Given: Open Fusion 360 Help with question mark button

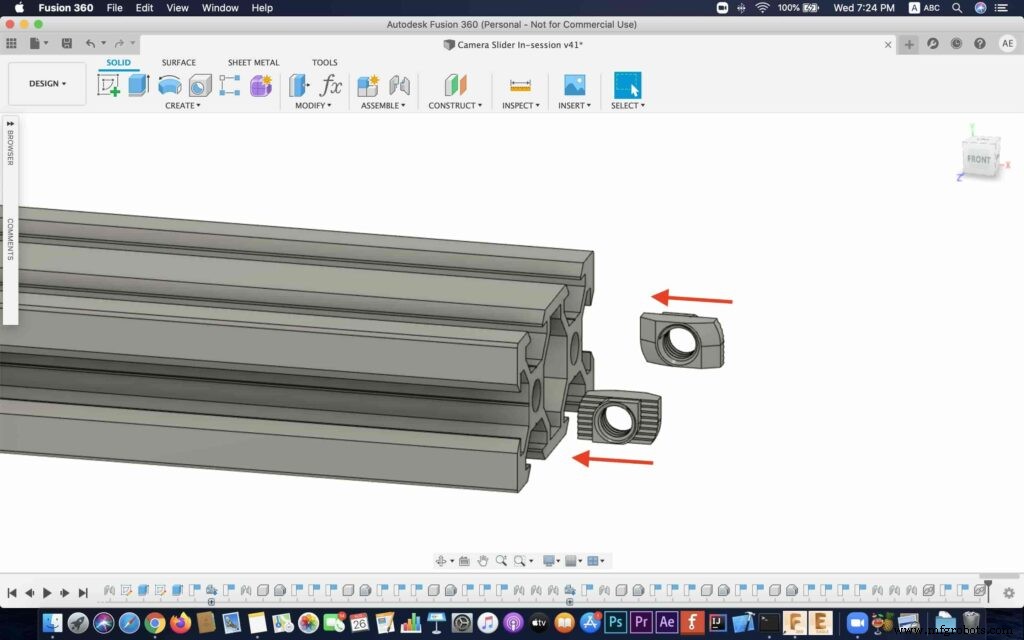Looking at the screenshot, I should point(980,43).
